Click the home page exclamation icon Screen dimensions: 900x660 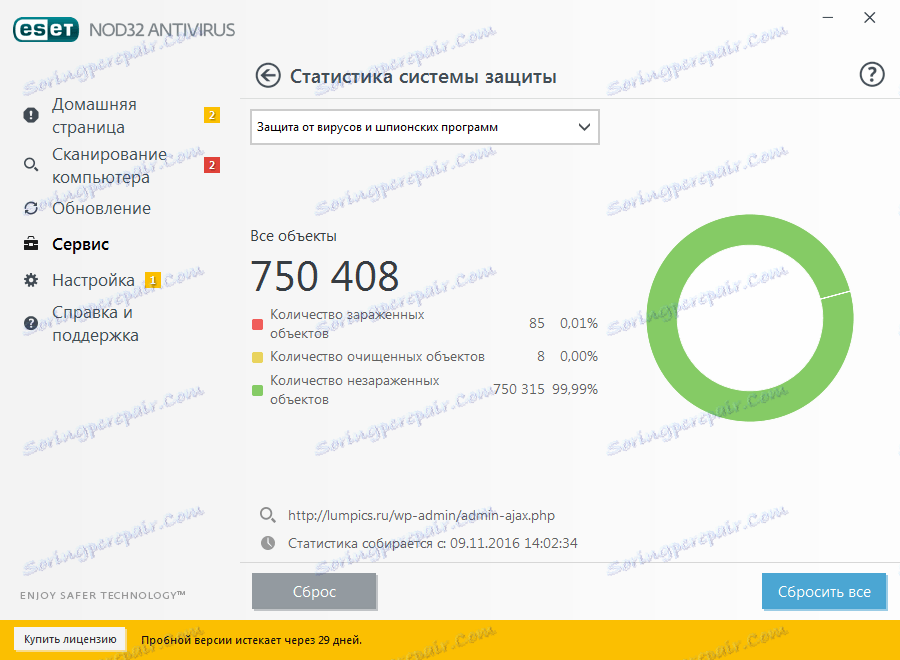pos(31,115)
